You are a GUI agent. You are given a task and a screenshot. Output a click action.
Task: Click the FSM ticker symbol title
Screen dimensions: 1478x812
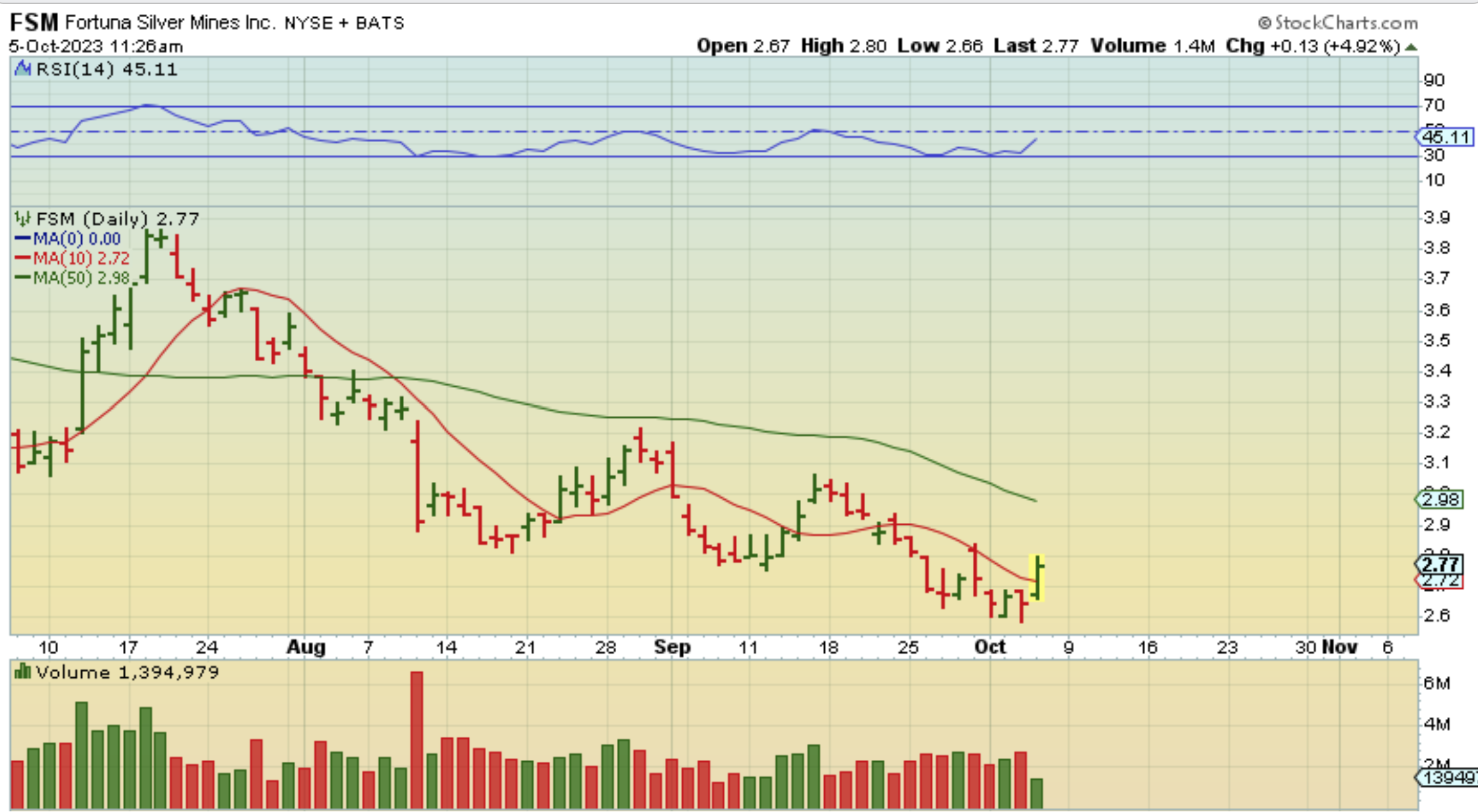click(x=34, y=22)
